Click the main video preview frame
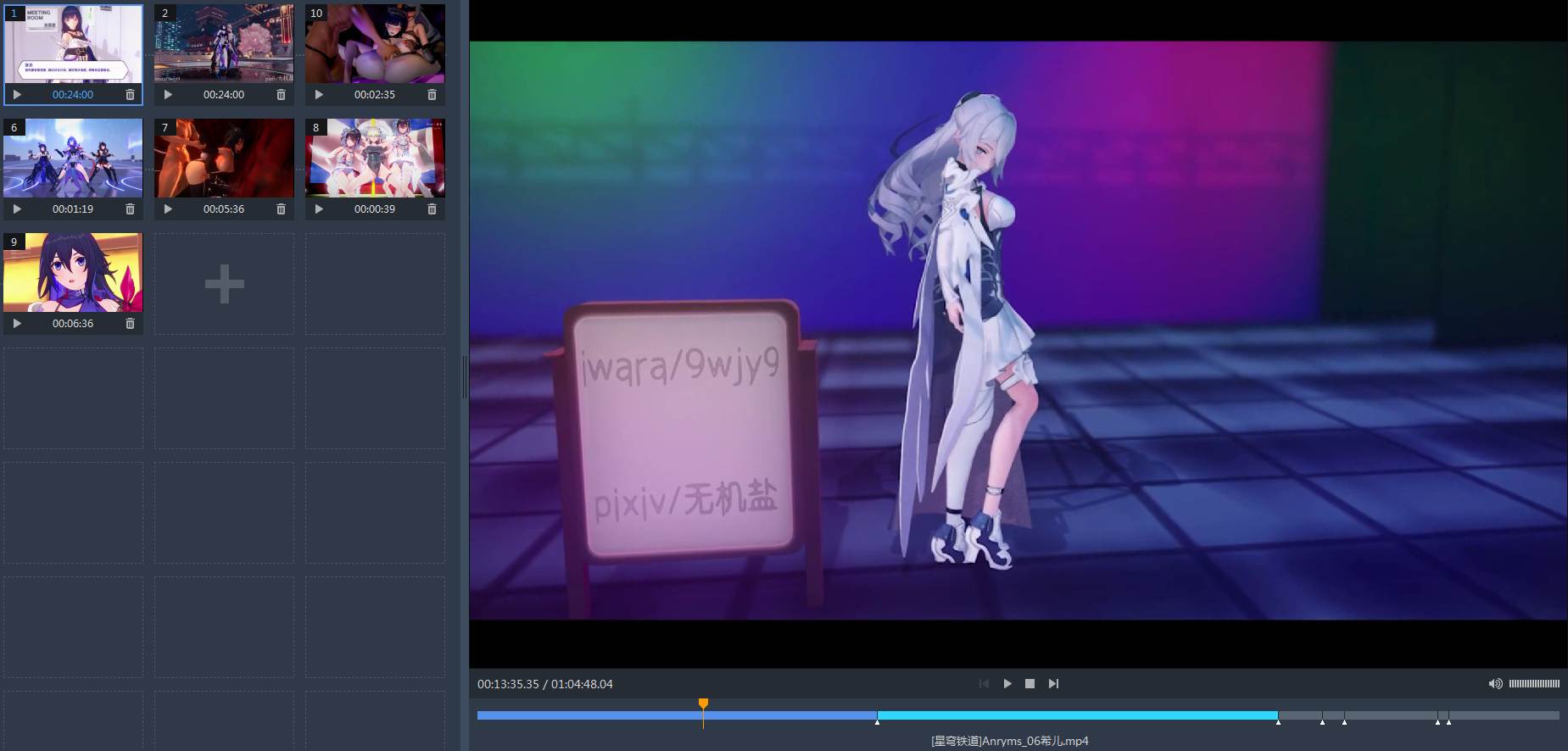This screenshot has width=1568, height=751. coord(1018,331)
